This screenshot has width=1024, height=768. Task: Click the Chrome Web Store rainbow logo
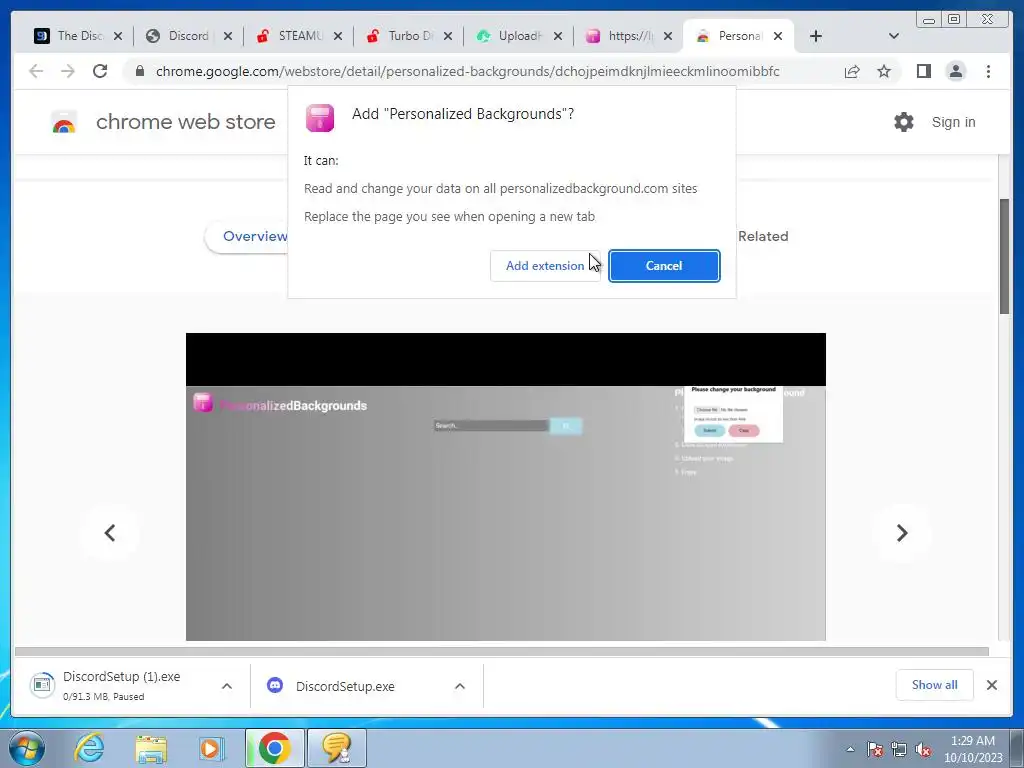[64, 122]
